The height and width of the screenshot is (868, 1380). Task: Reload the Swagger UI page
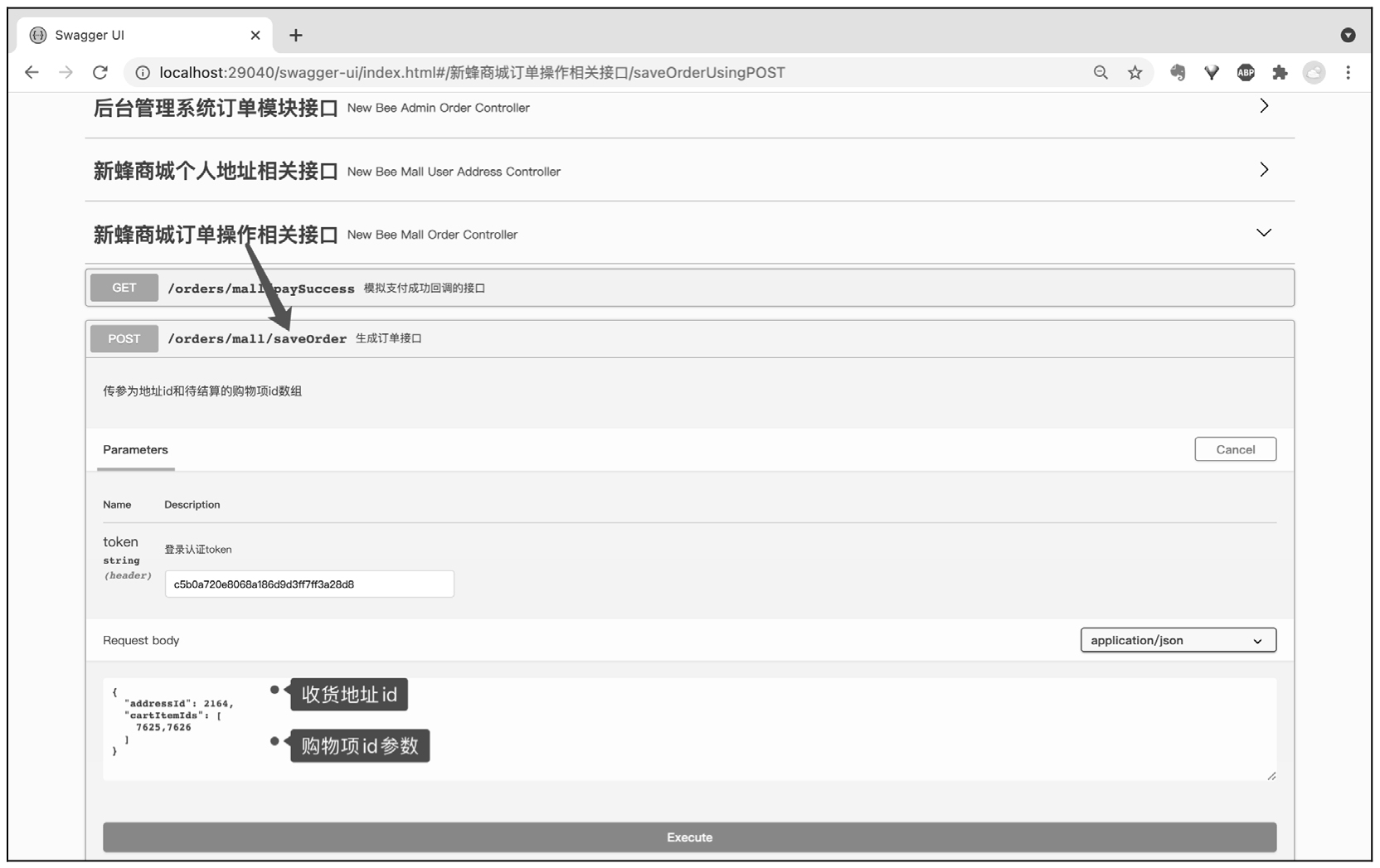tap(100, 72)
